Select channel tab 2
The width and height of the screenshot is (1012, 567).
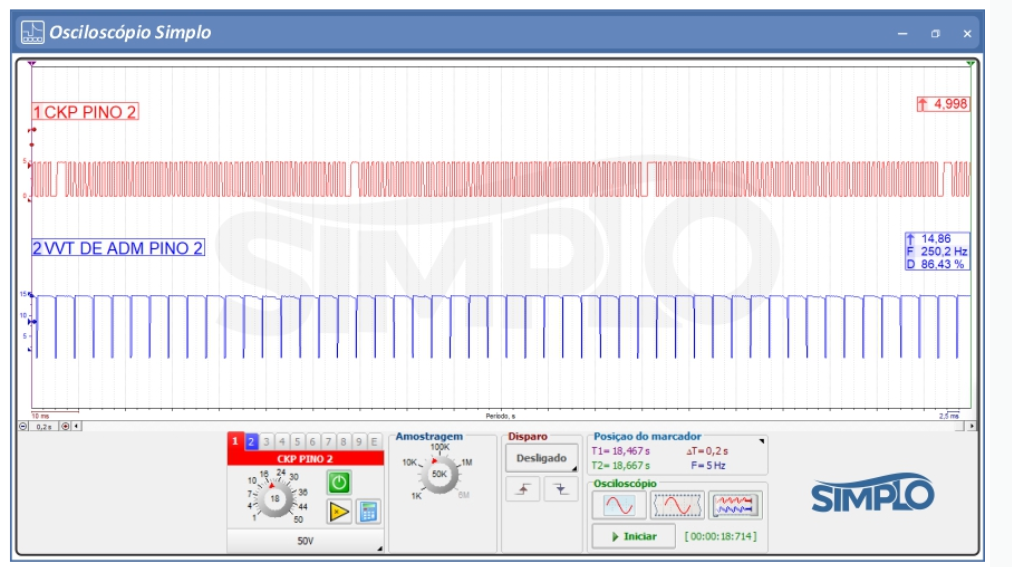point(251,441)
